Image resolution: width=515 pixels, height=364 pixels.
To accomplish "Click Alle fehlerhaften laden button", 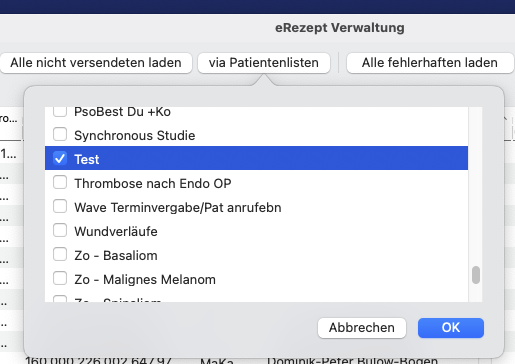I will point(430,63).
